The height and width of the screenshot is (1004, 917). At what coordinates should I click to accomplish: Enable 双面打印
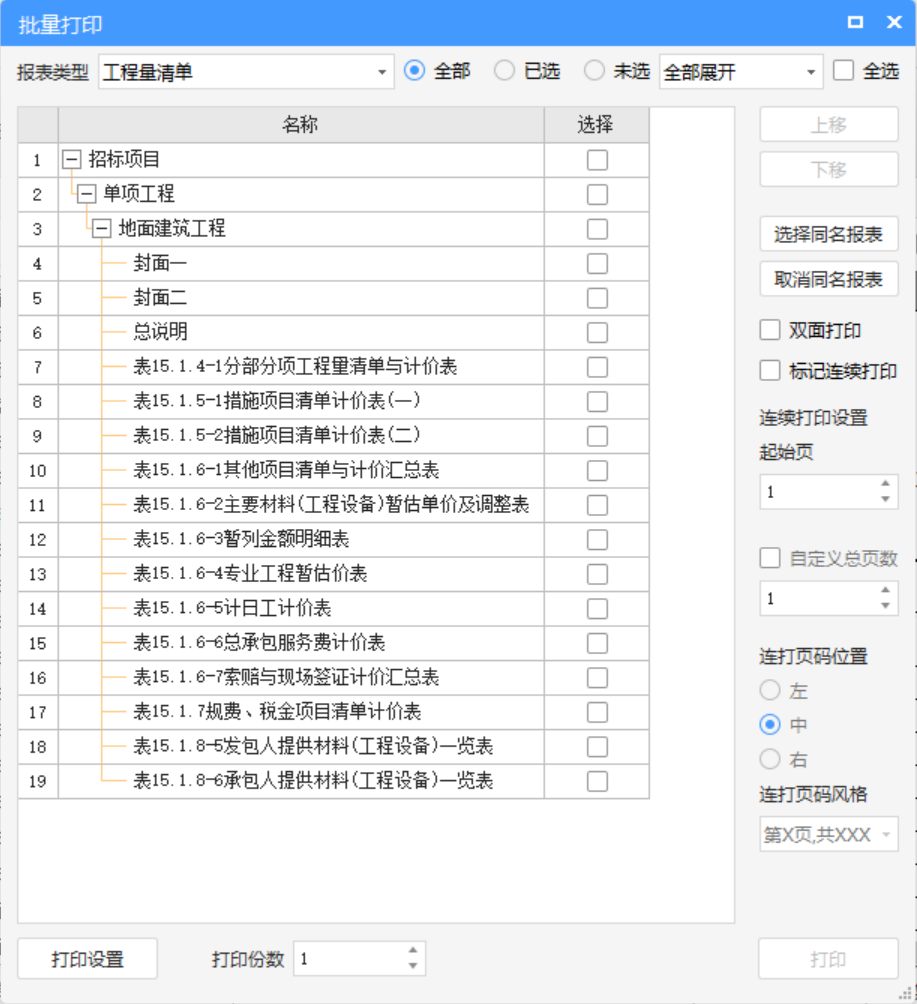pyautogui.click(x=770, y=329)
